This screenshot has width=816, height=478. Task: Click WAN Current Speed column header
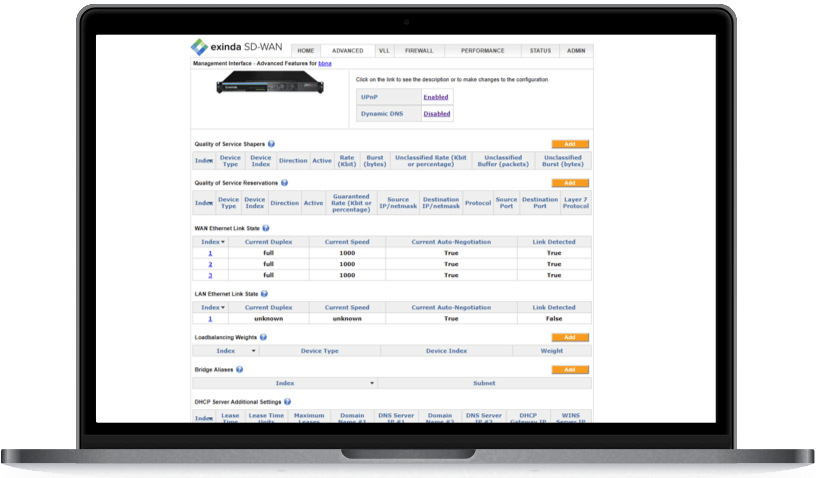click(x=347, y=242)
